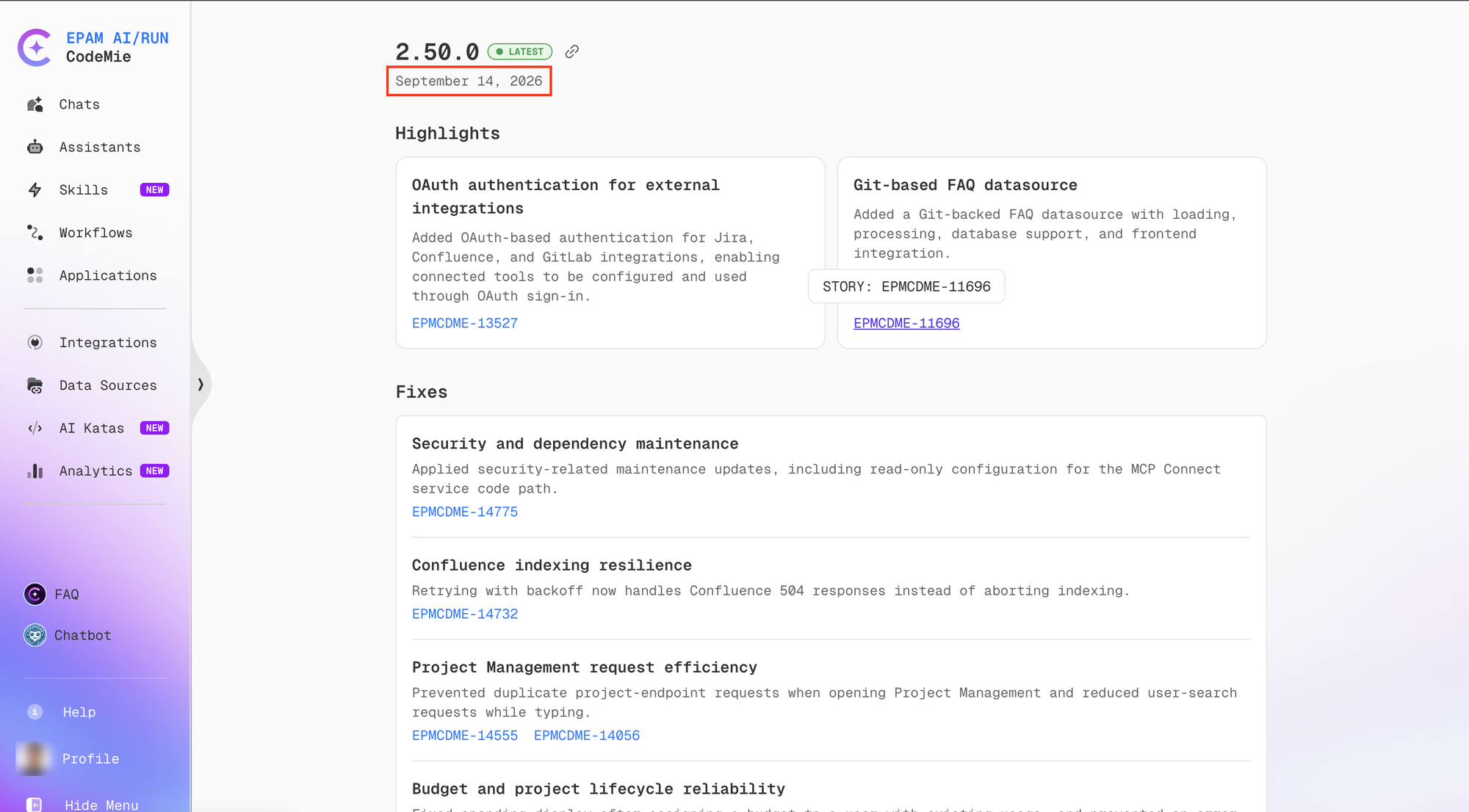The height and width of the screenshot is (812, 1469).
Task: Open ticket link EPMCDME-14056
Action: pos(587,736)
